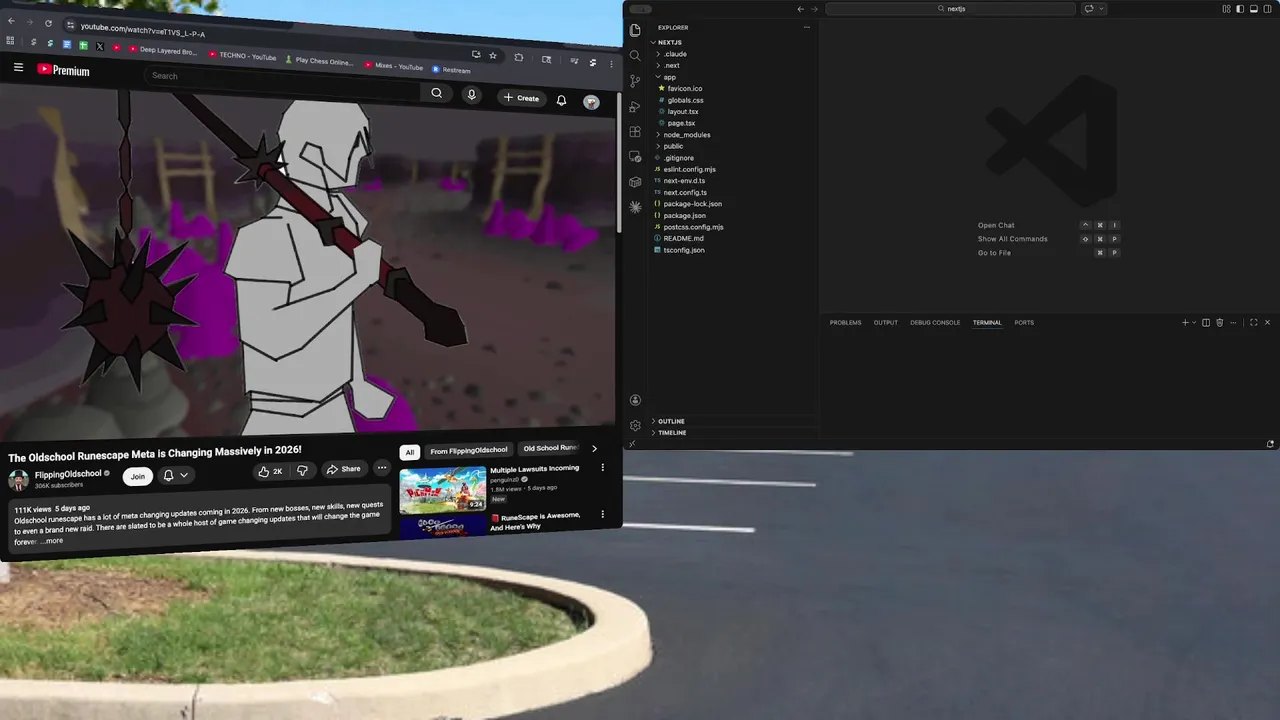Add a new terminal with plus icon
This screenshot has height=720, width=1280.
(x=1185, y=322)
